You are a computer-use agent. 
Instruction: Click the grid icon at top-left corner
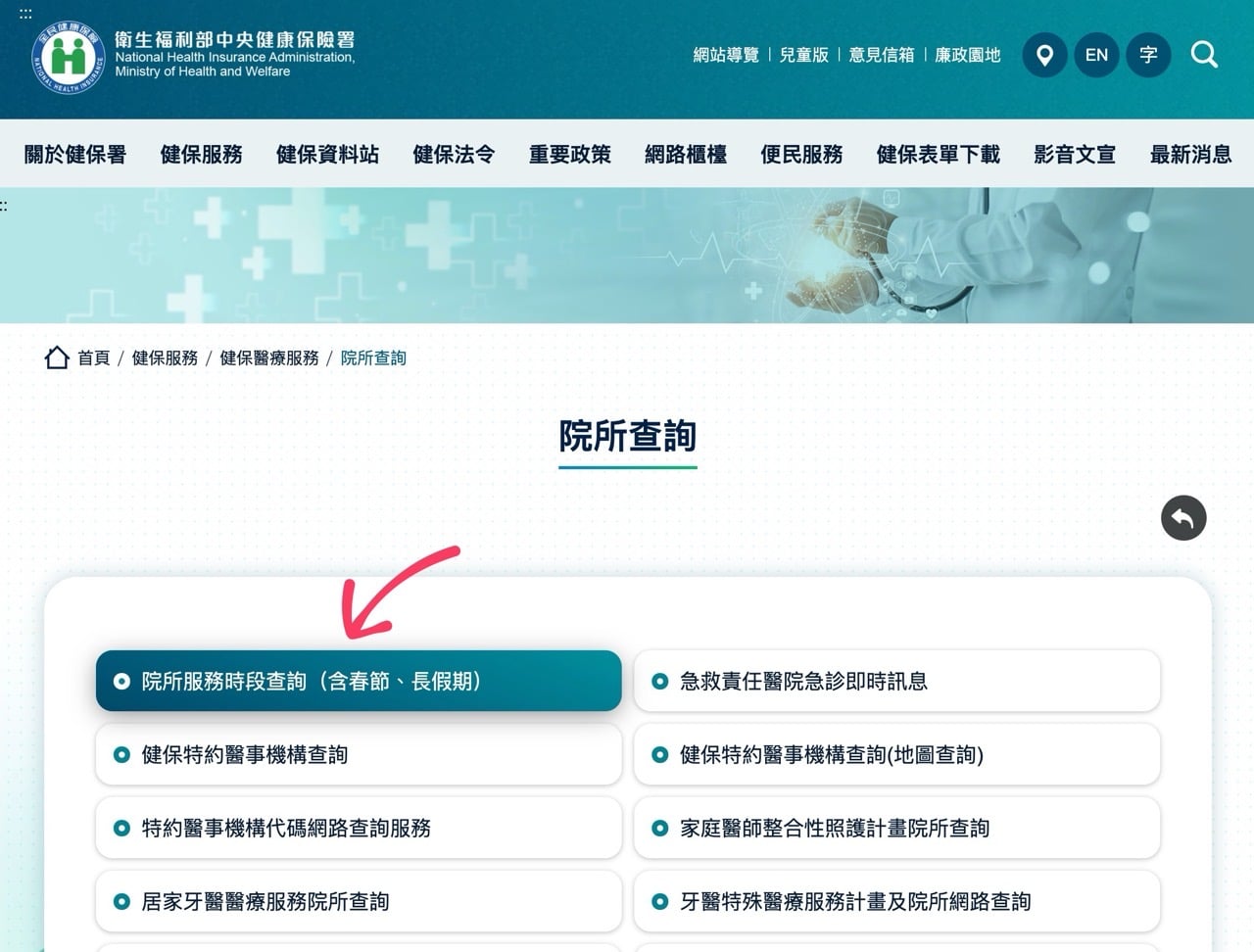[25, 14]
